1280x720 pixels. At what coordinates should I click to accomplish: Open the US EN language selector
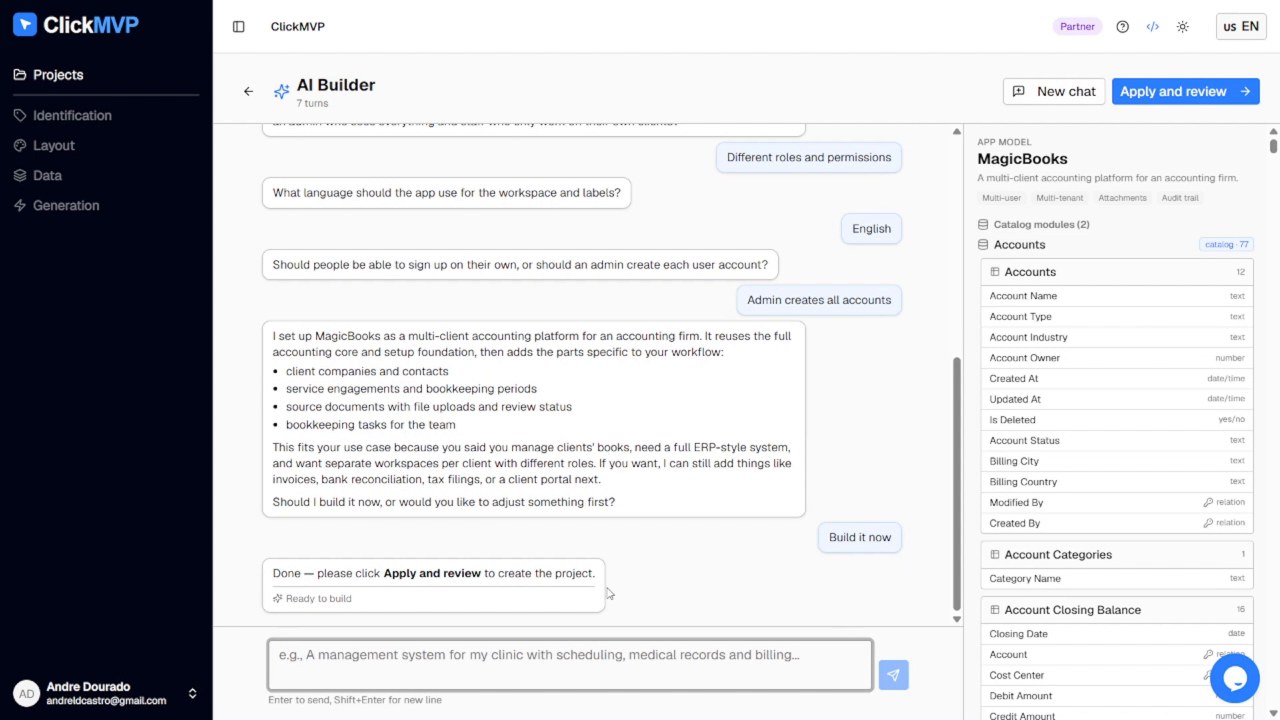[1241, 27]
